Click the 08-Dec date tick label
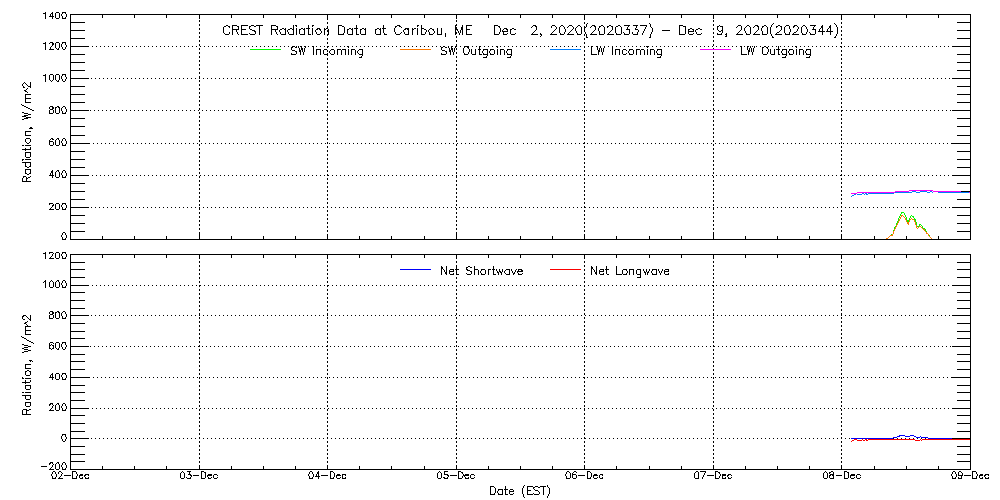 pyautogui.click(x=842, y=477)
